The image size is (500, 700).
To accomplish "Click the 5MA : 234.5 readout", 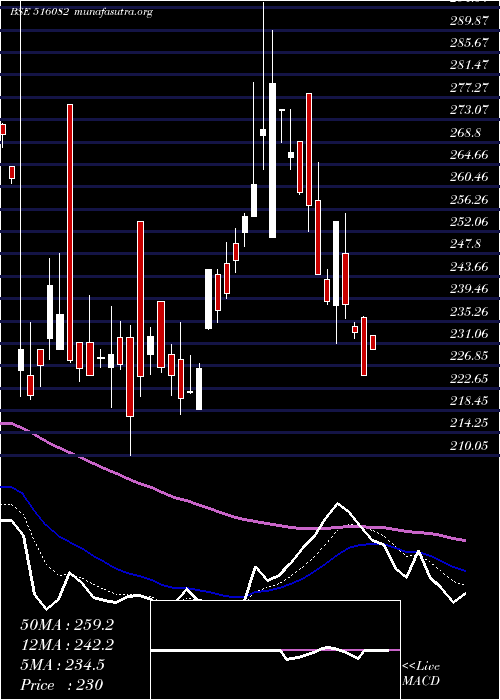I will tap(62, 665).
